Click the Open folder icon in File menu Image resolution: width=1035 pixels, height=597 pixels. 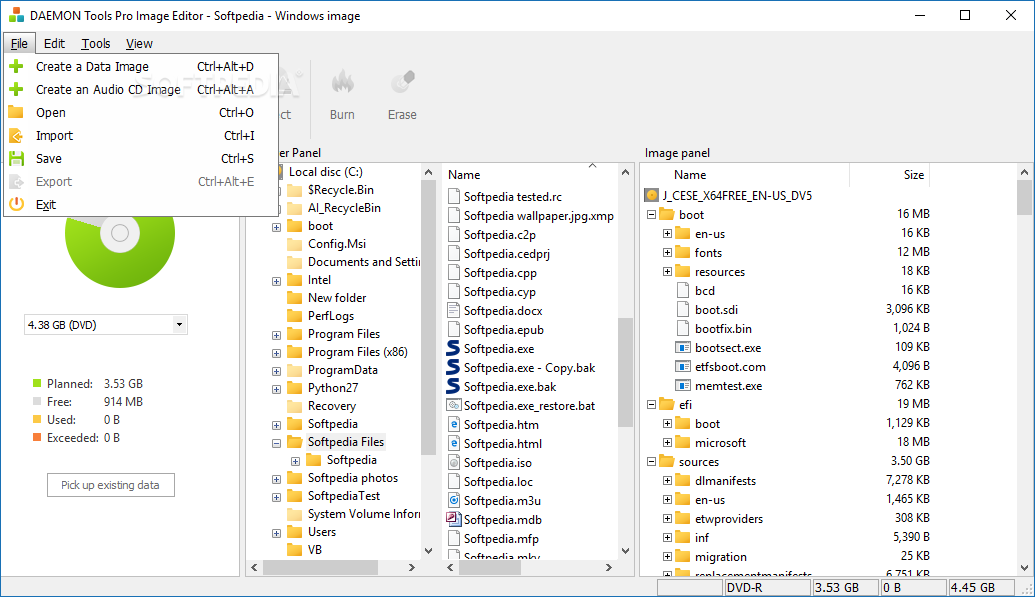coord(17,112)
